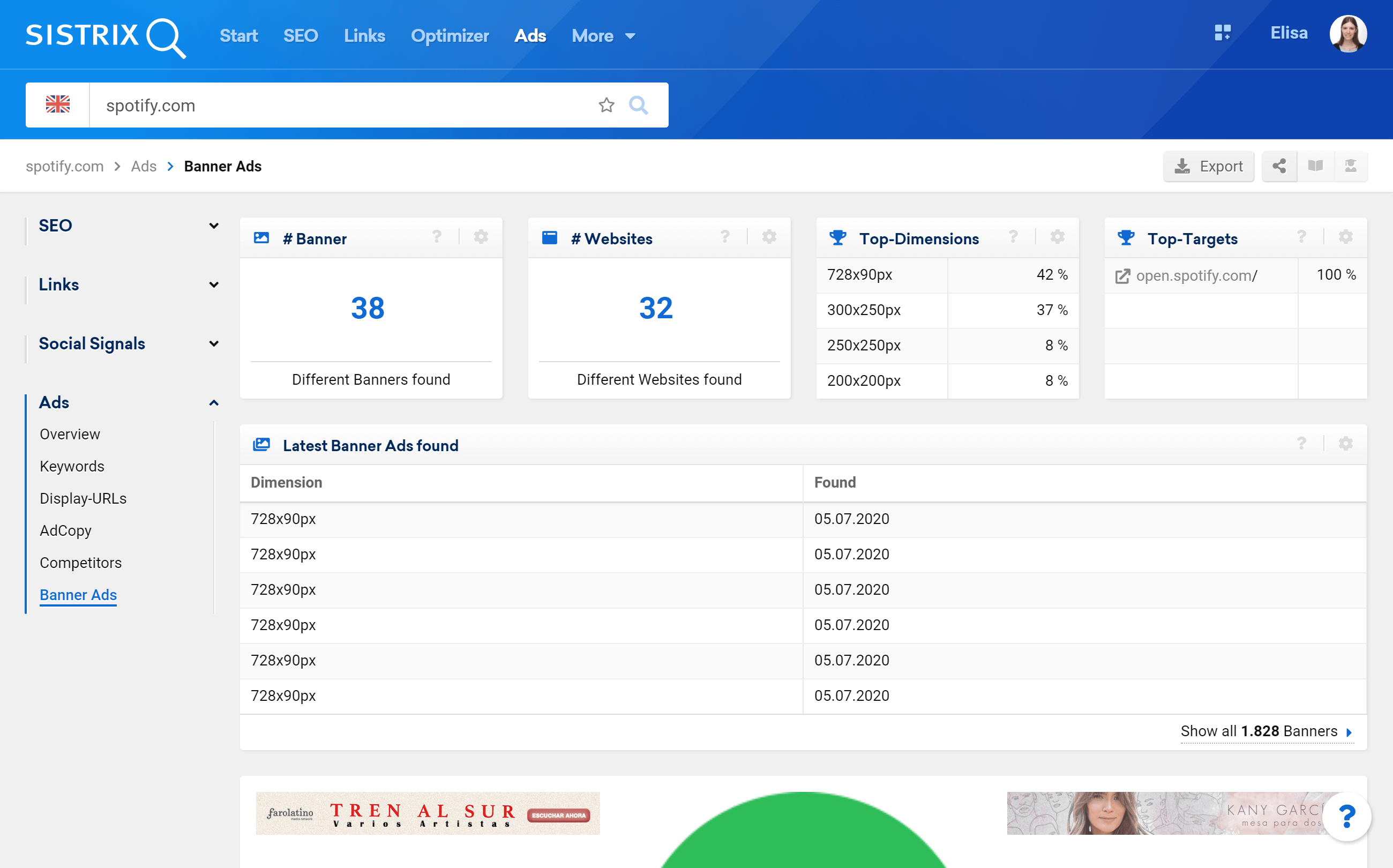1393x868 pixels.
Task: Open settings gear for Top-Dimensions box
Action: coord(1057,236)
